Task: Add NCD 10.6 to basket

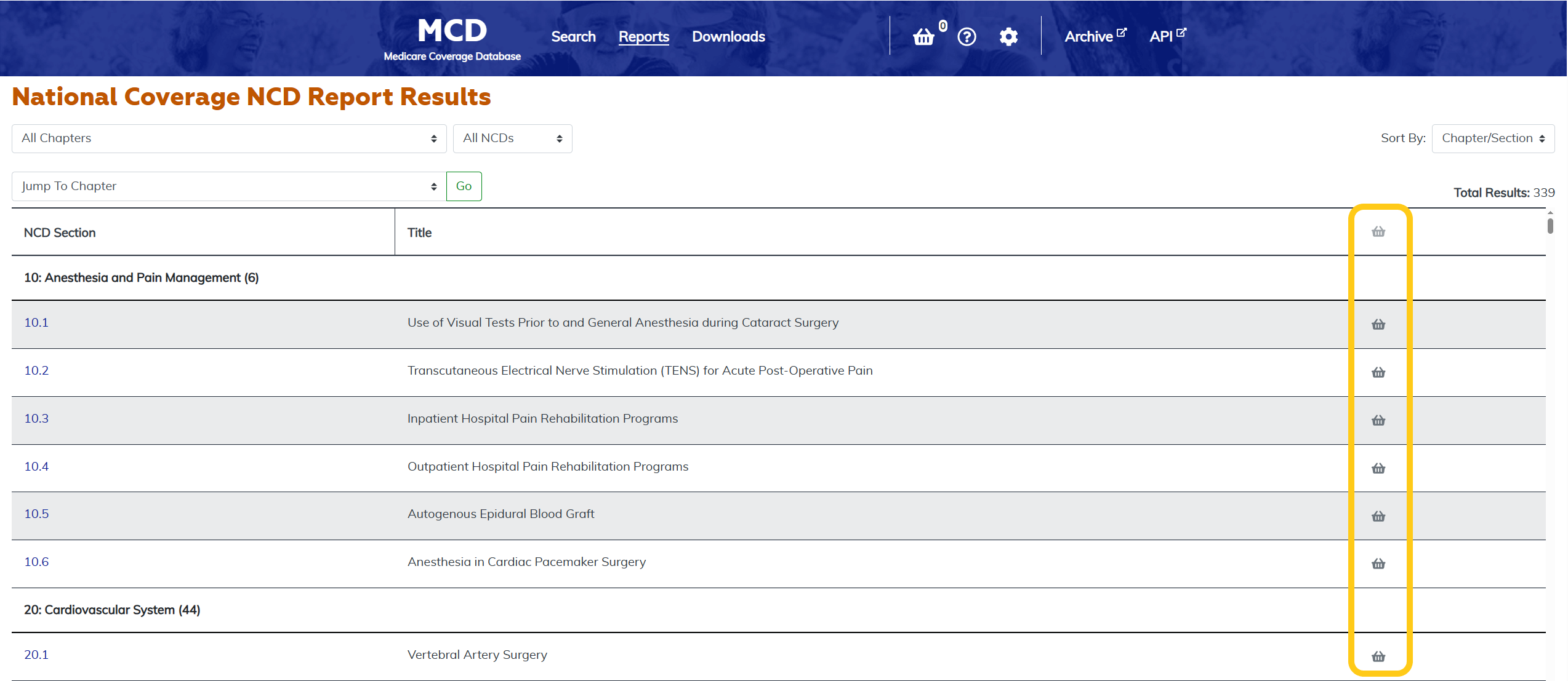Action: click(x=1378, y=564)
